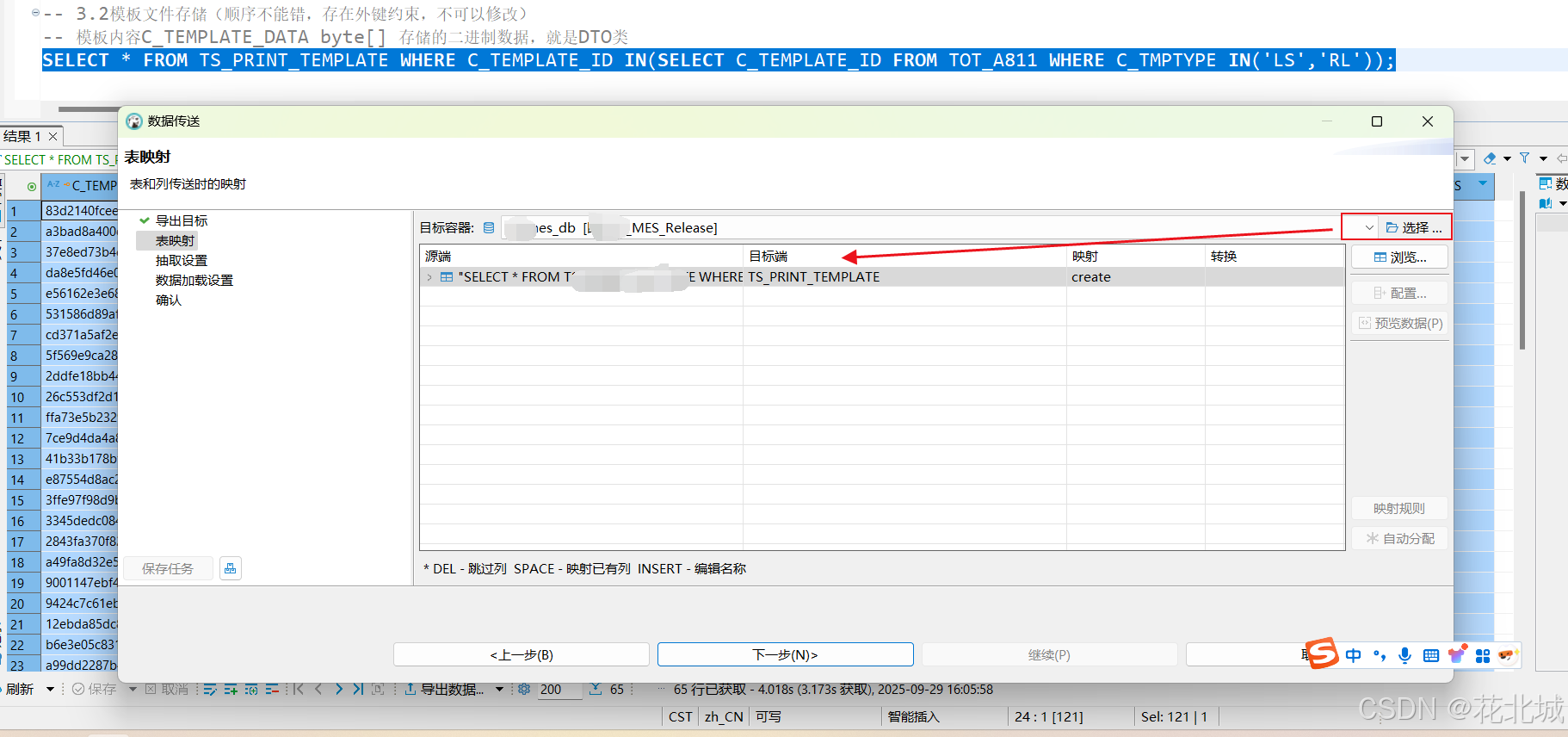Open the eraser icon dropdown arrow
This screenshot has height=737, width=1568.
point(1507,158)
